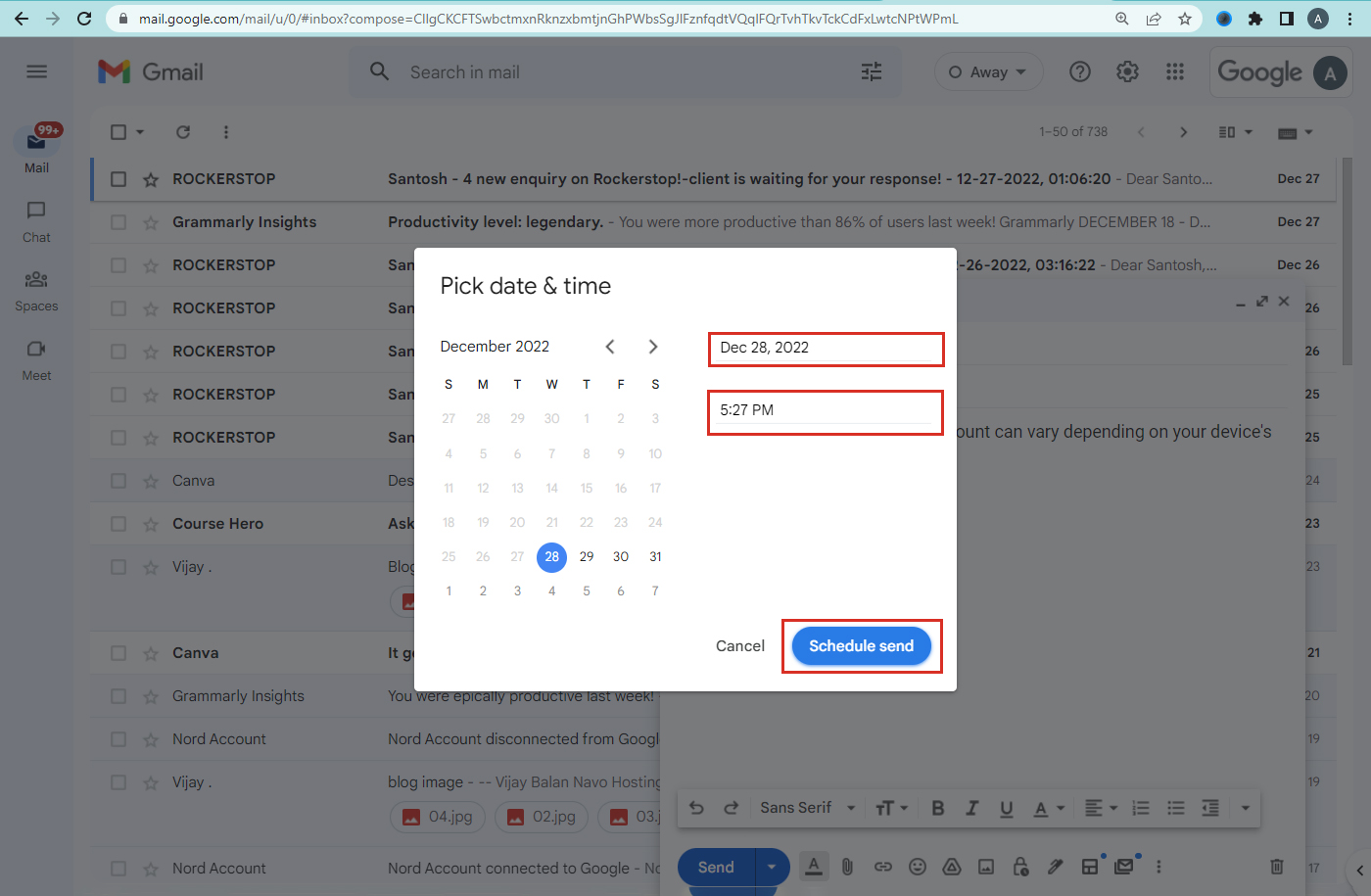Screen dimensions: 1371x896
Task: Open the Google apps grid
Action: point(1175,71)
